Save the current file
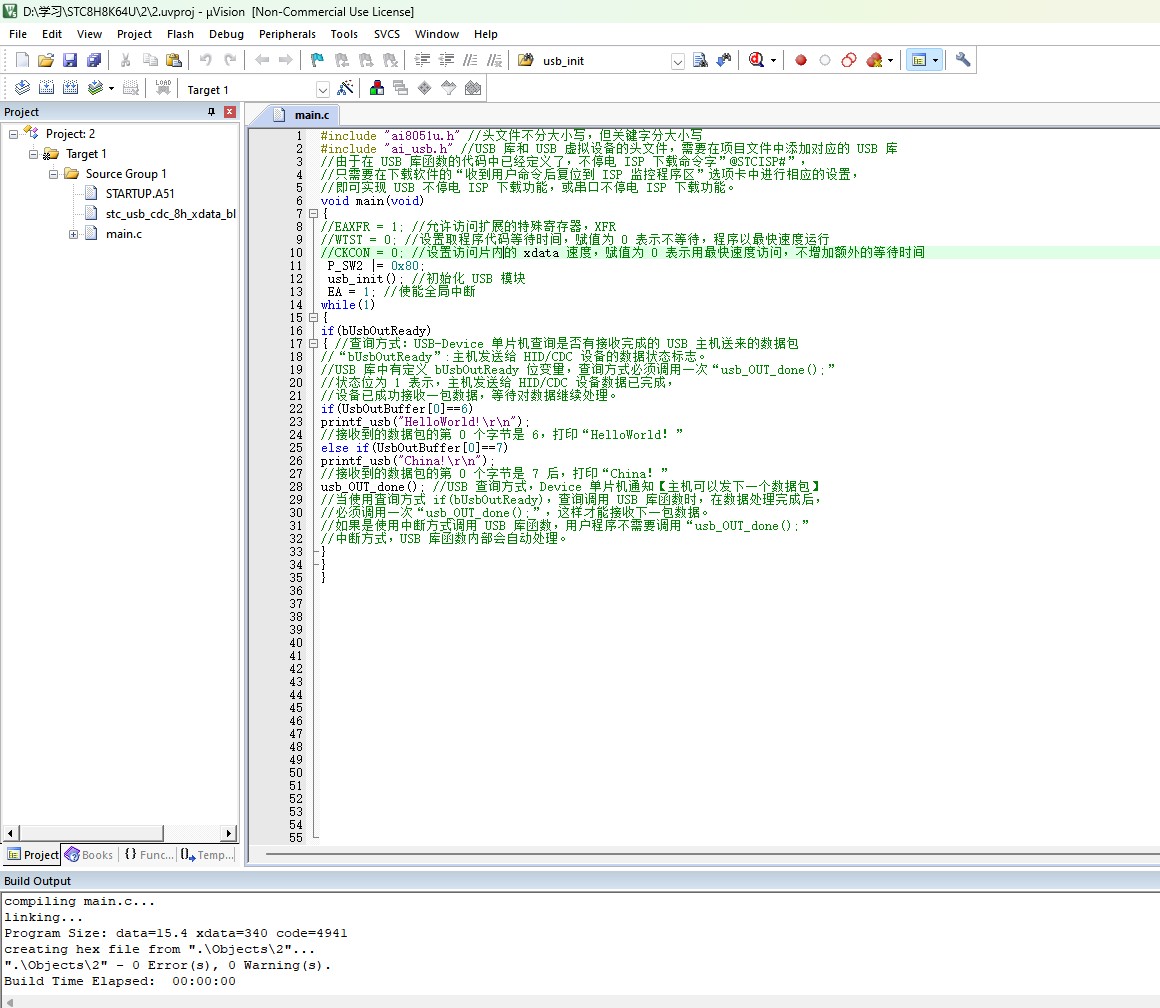Image resolution: width=1160 pixels, height=1008 pixels. click(70, 60)
